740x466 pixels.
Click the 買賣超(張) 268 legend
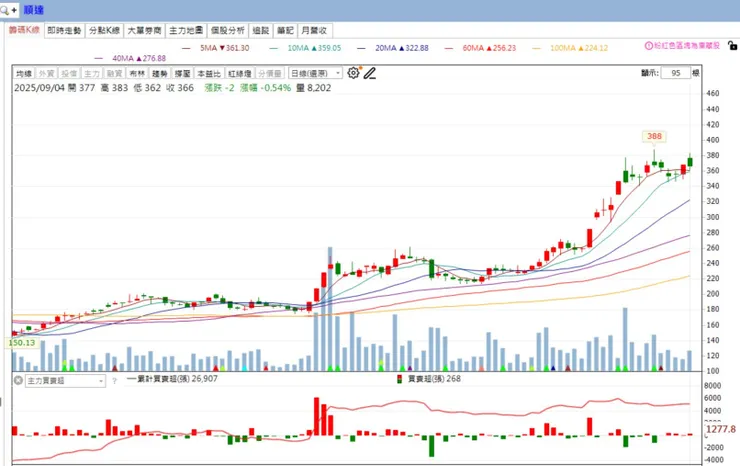point(429,379)
